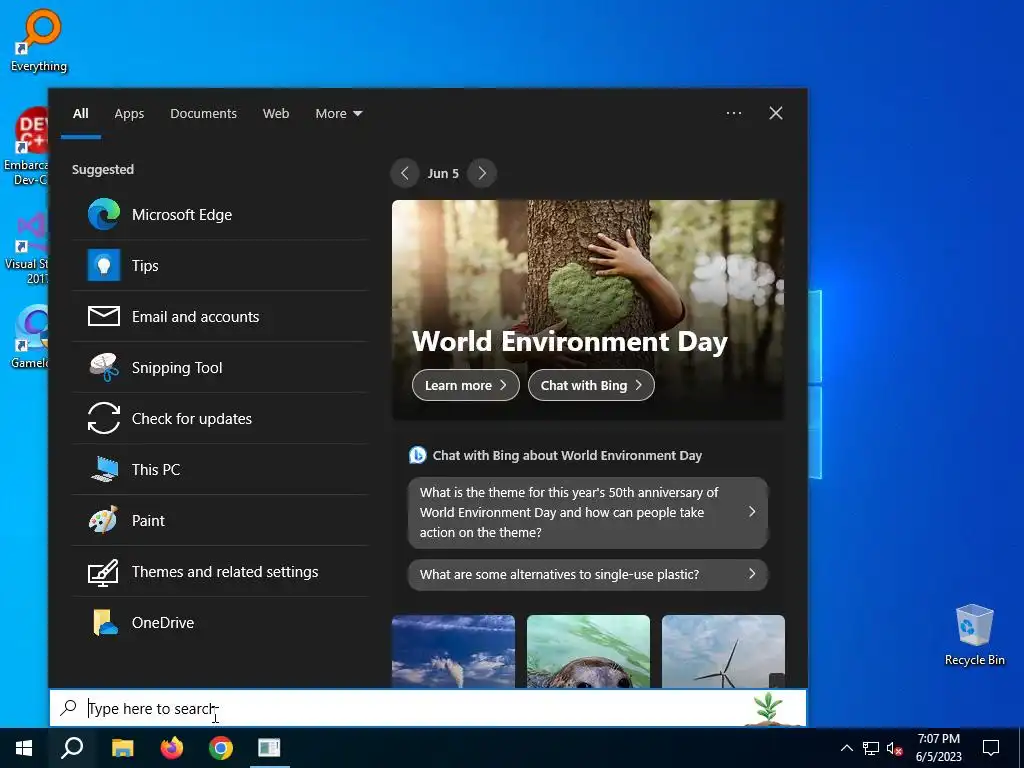This screenshot has height=768, width=1024.
Task: Open the seal animal thumbnail
Action: 588,651
